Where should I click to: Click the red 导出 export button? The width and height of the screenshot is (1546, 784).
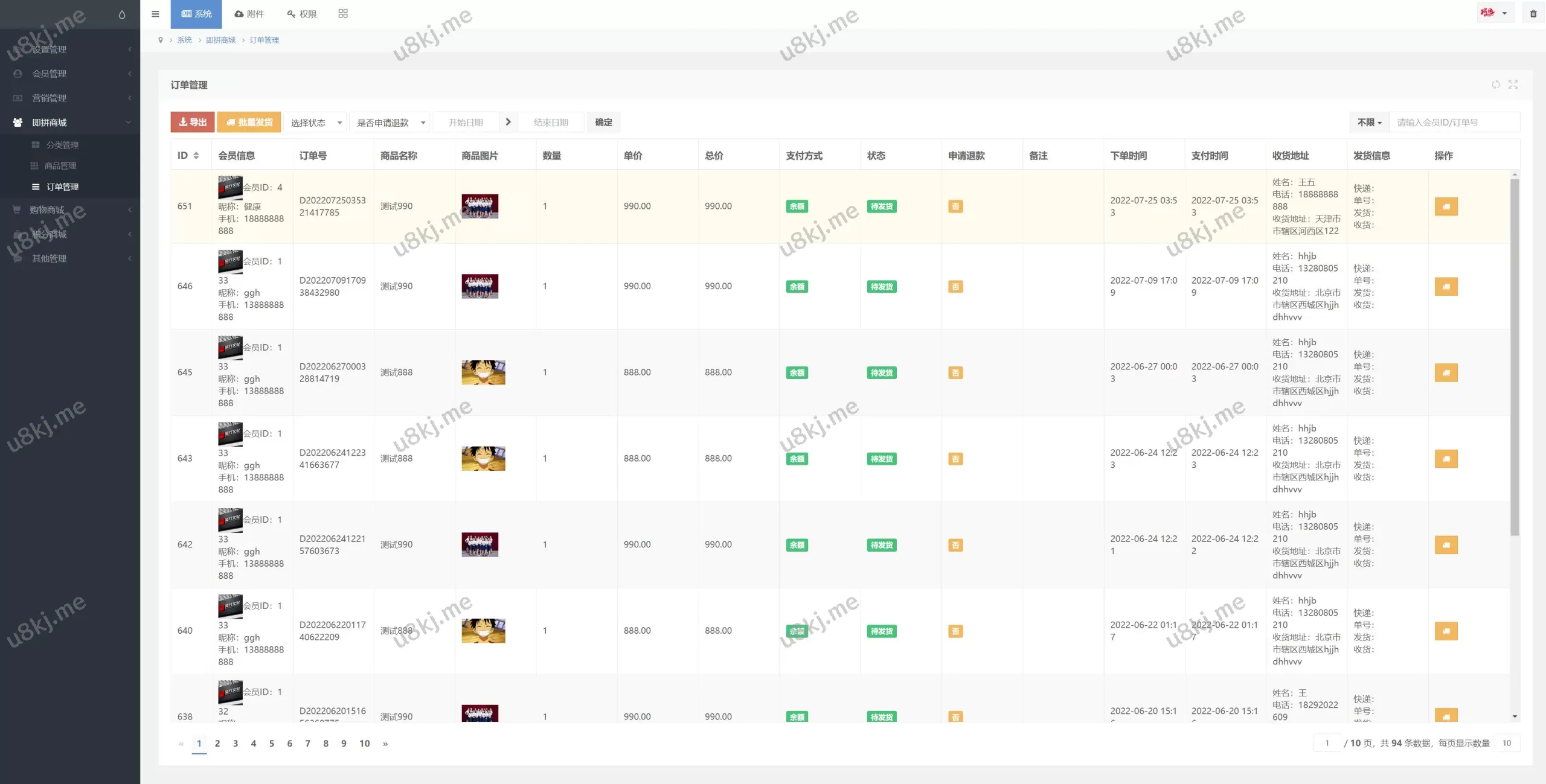[193, 122]
